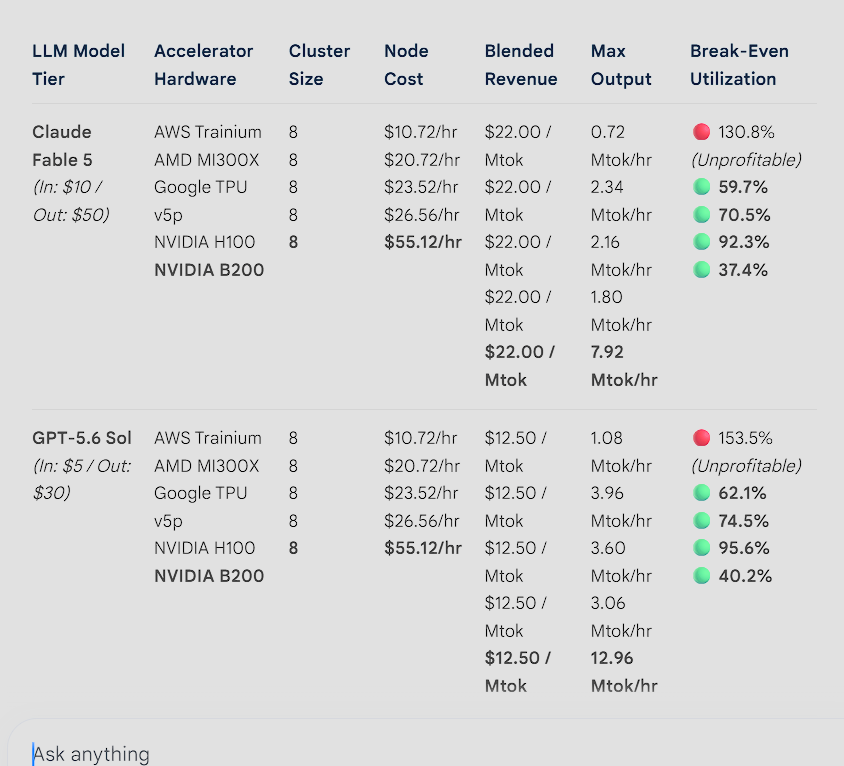Select the 37.4% break-even value
Viewport: 844px width, 766px height.
point(743,270)
